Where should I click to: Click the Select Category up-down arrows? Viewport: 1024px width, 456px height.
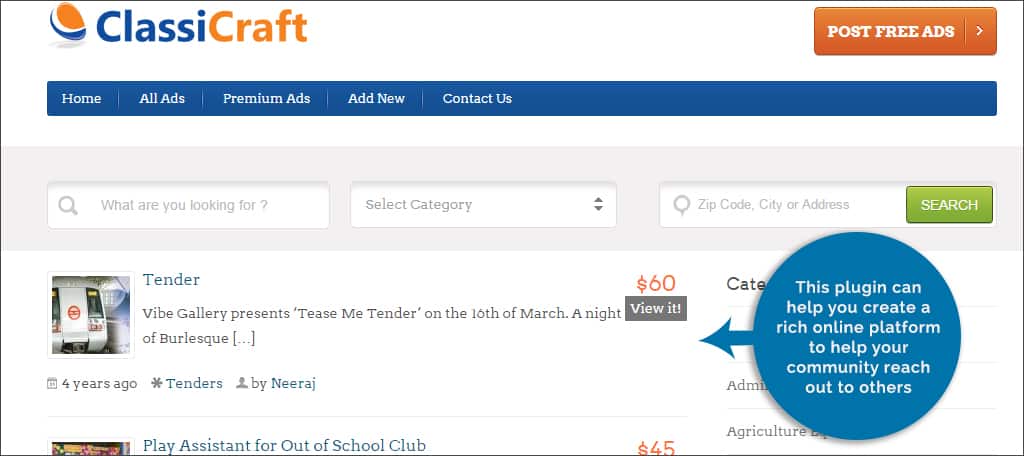click(x=598, y=204)
